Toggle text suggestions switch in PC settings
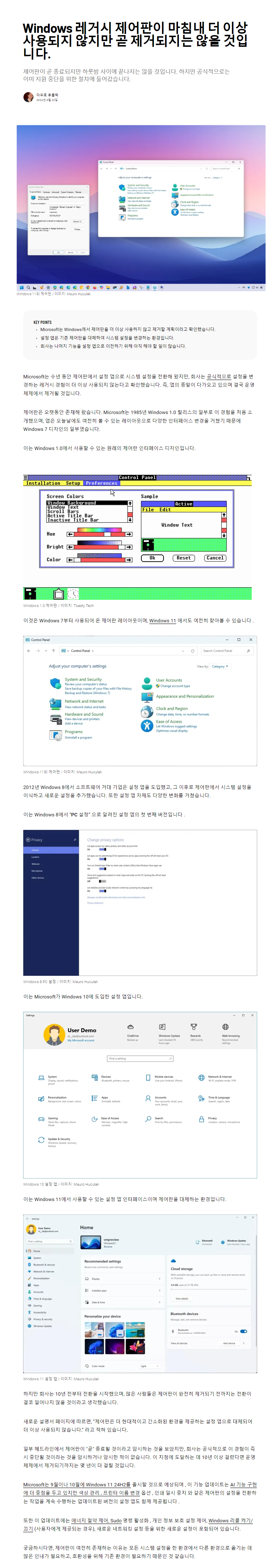278x1568 pixels. [x=102, y=881]
